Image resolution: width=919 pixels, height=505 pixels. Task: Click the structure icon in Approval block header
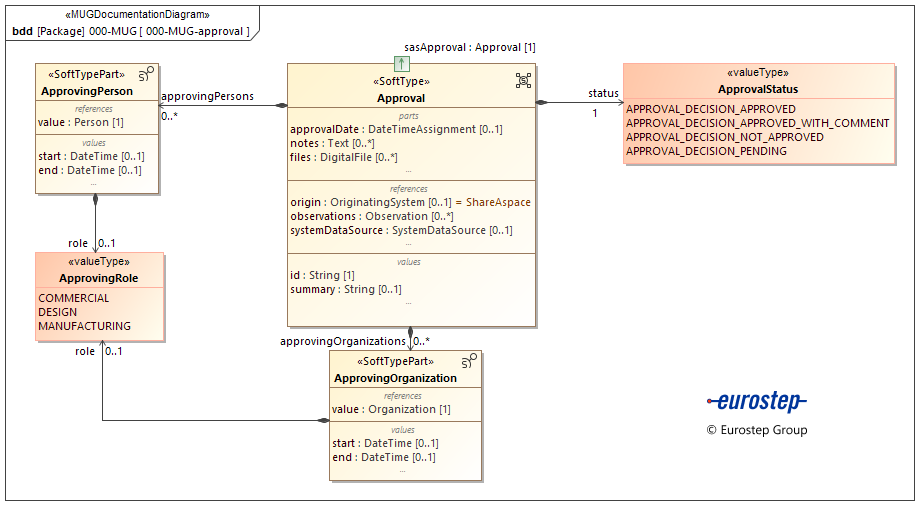click(x=523, y=80)
